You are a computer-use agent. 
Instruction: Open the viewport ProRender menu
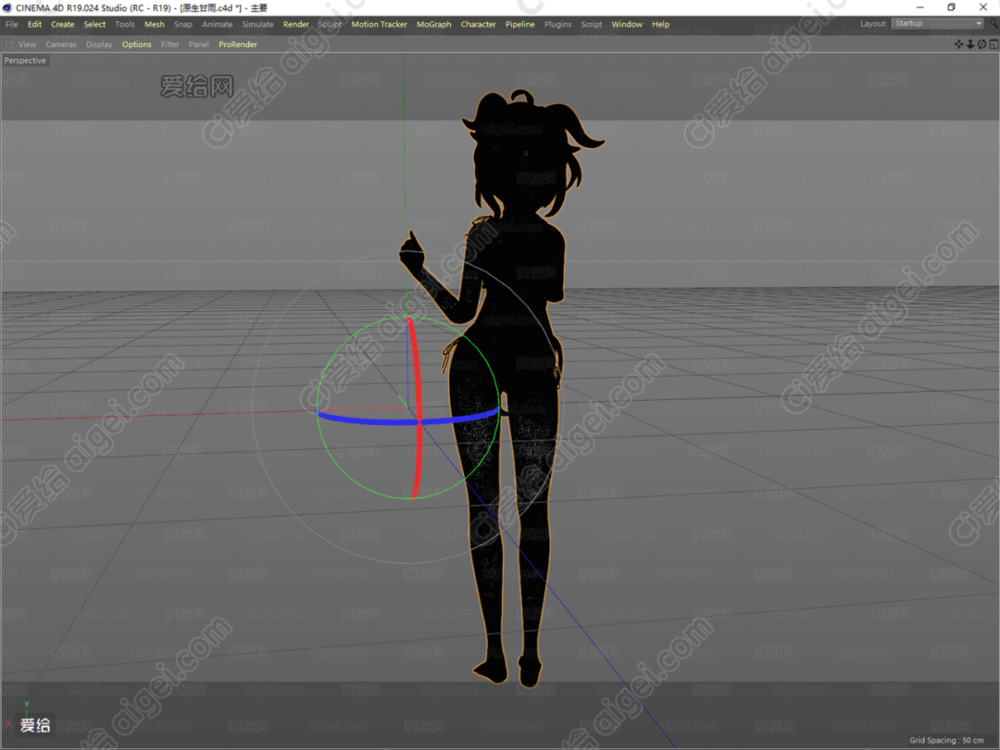pyautogui.click(x=238, y=44)
